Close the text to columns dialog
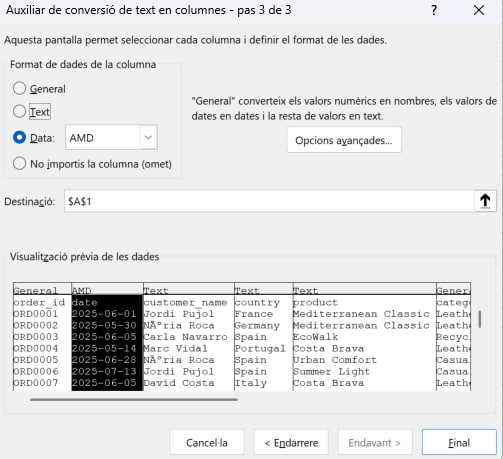The width and height of the screenshot is (503, 459). tap(479, 10)
